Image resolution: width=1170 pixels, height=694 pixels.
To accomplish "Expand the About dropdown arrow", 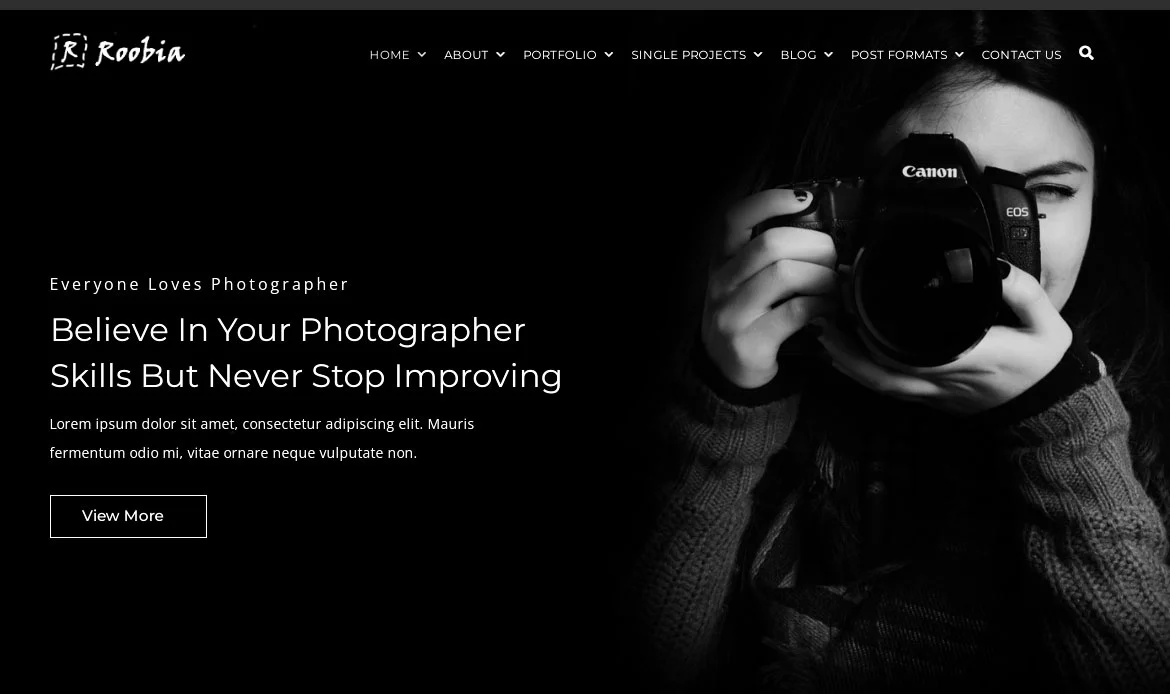I will click(500, 54).
